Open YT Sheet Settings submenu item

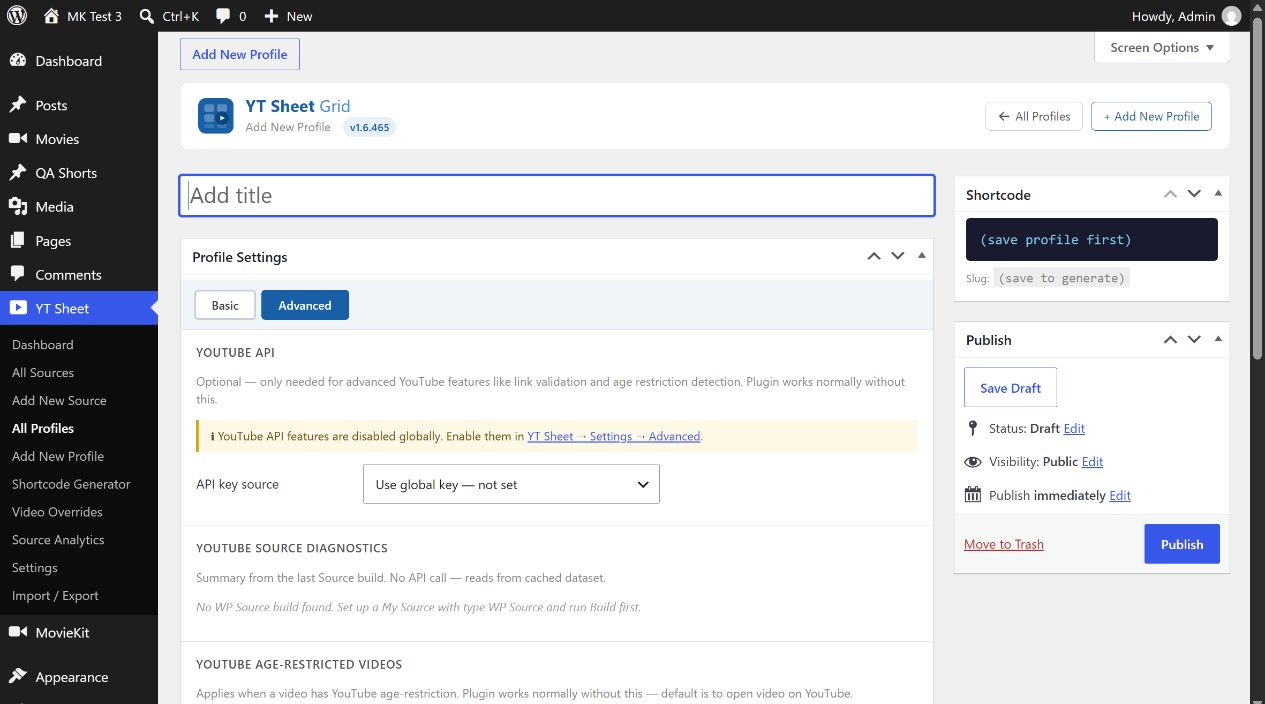point(35,567)
